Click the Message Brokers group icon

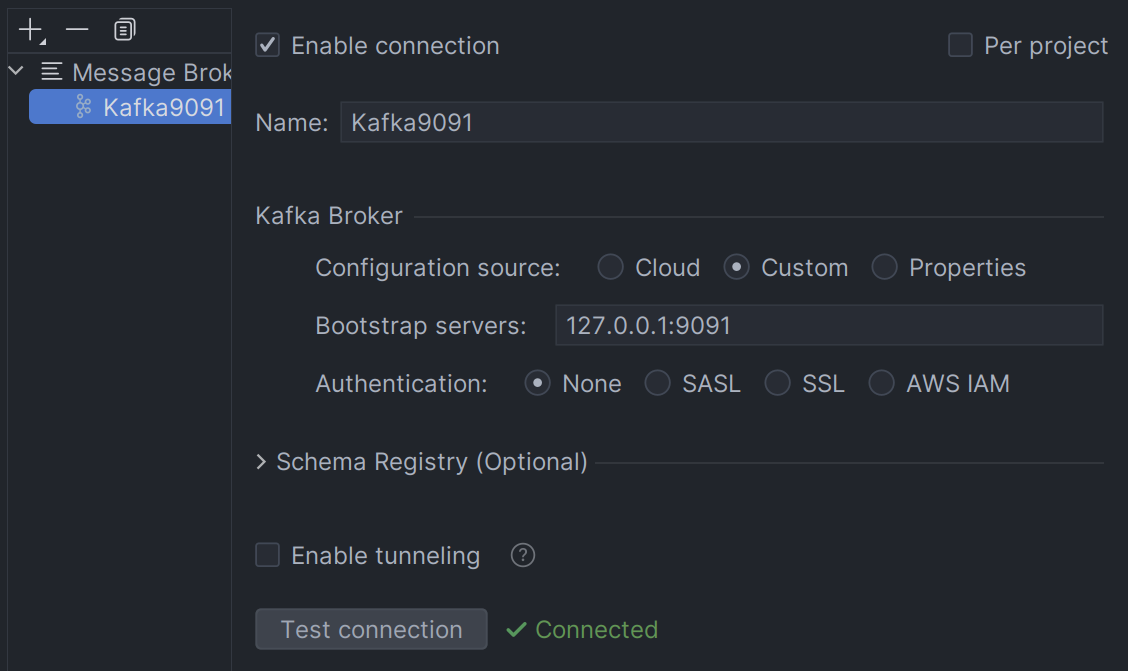pos(52,72)
